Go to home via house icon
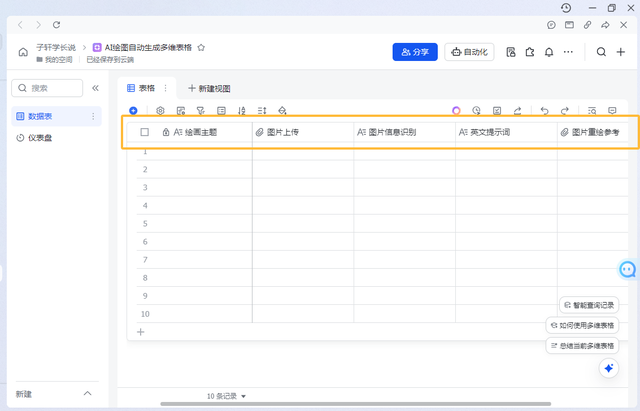This screenshot has height=411, width=640. click(23, 52)
